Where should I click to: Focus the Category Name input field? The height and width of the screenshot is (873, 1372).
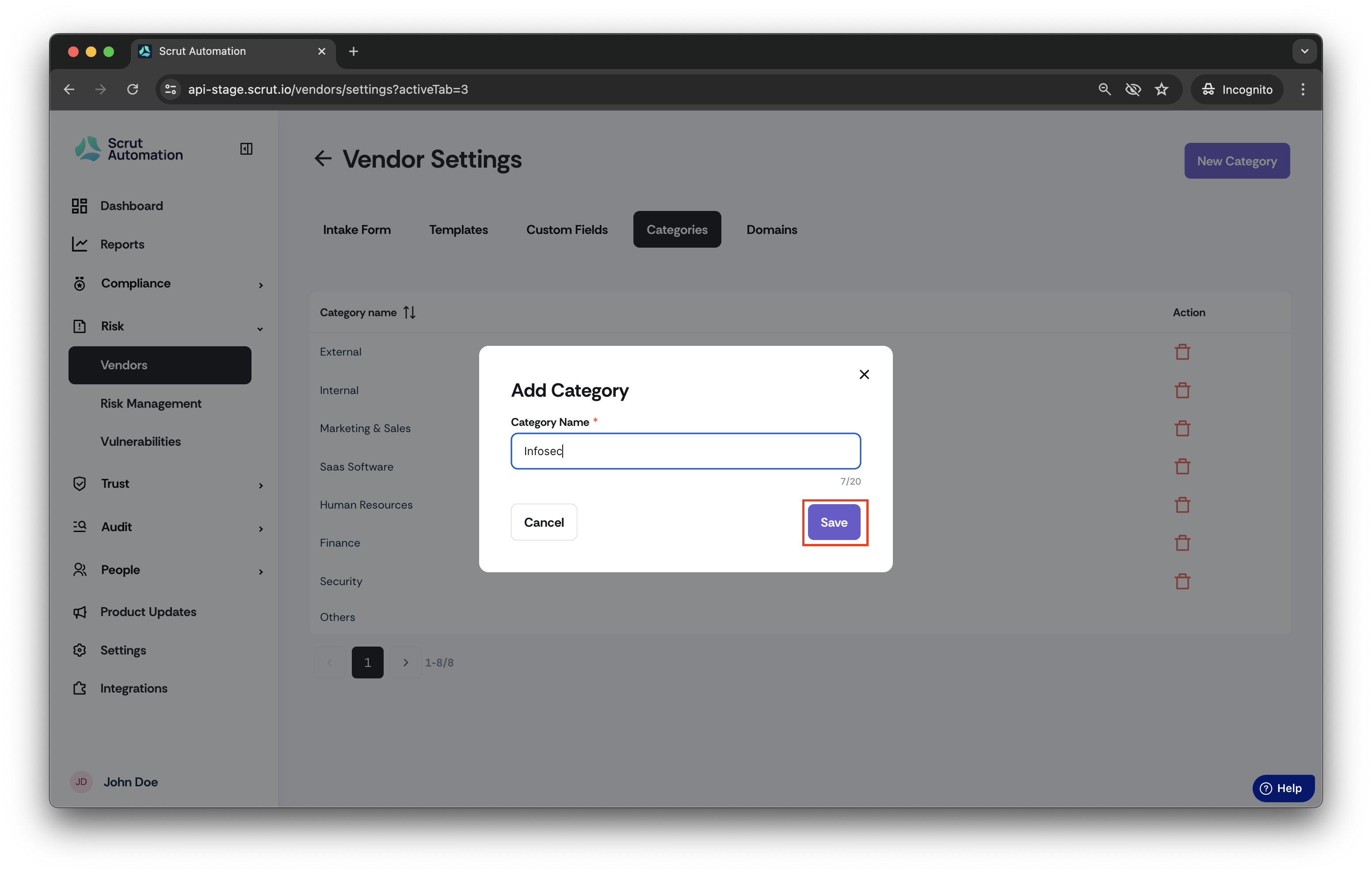686,451
